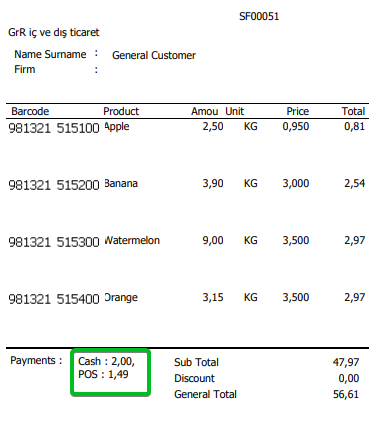Click the Orange product entry
Image resolution: width=374 pixels, height=440 pixels.
pyautogui.click(x=121, y=297)
